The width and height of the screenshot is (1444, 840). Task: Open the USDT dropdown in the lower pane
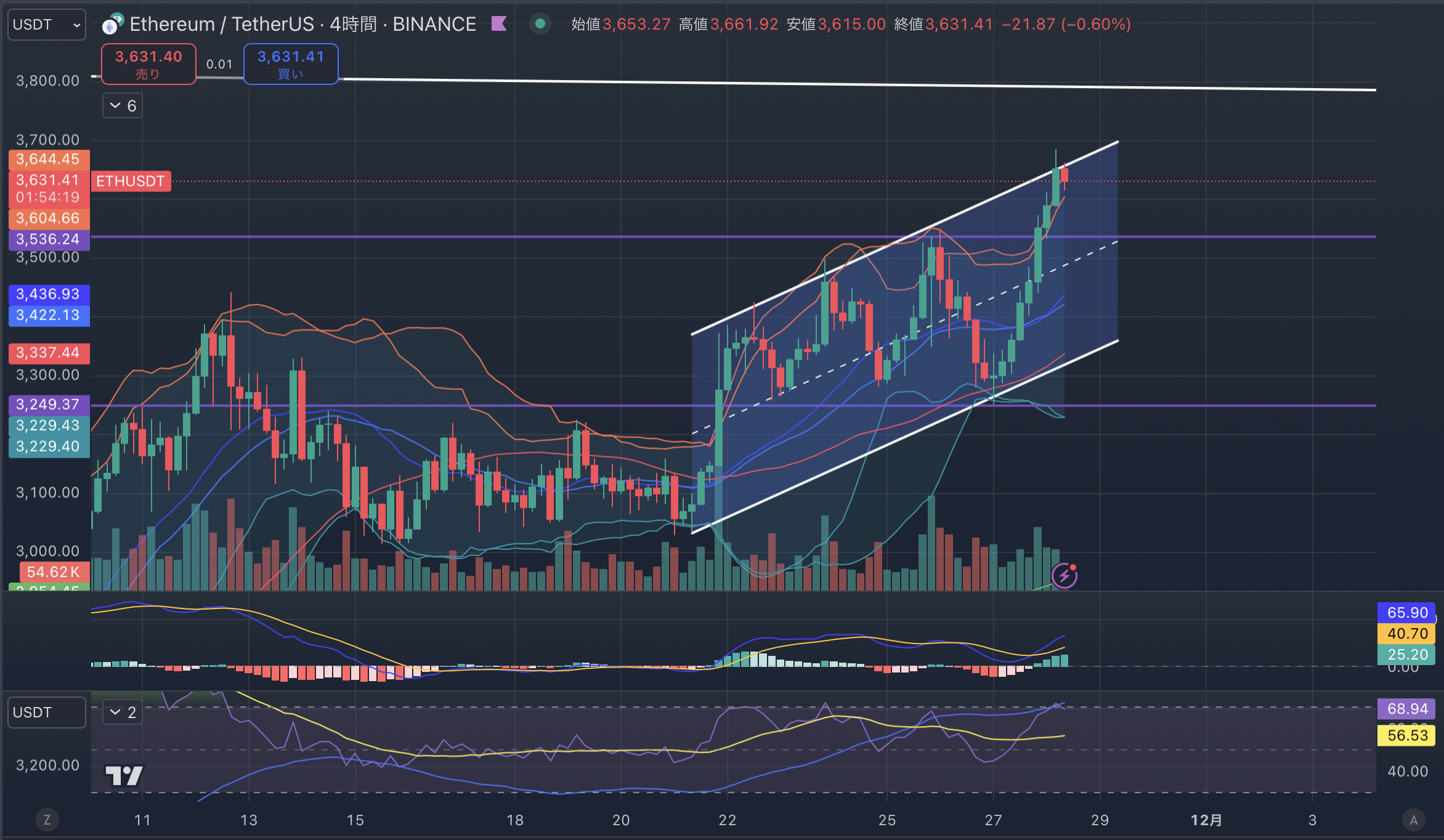(47, 713)
